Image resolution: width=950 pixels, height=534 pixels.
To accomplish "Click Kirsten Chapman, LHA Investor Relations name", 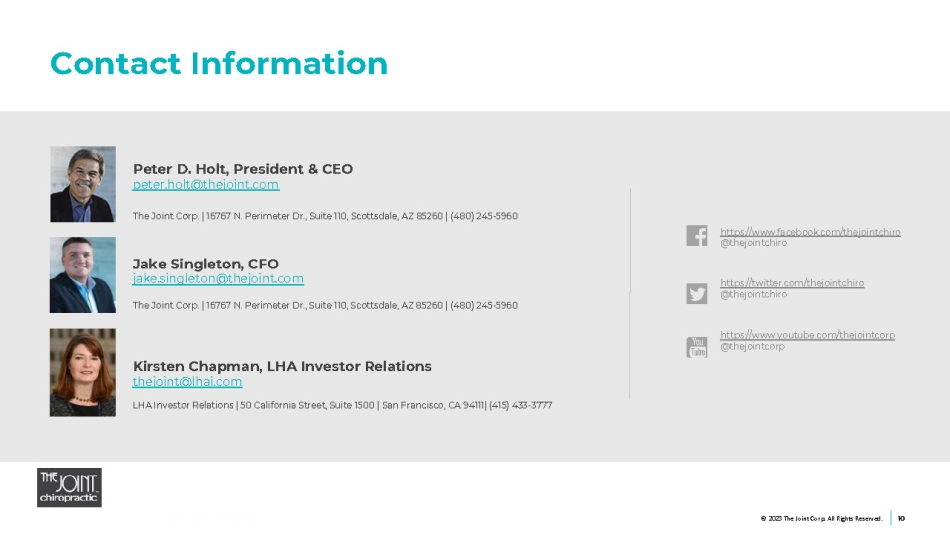I will point(282,366).
